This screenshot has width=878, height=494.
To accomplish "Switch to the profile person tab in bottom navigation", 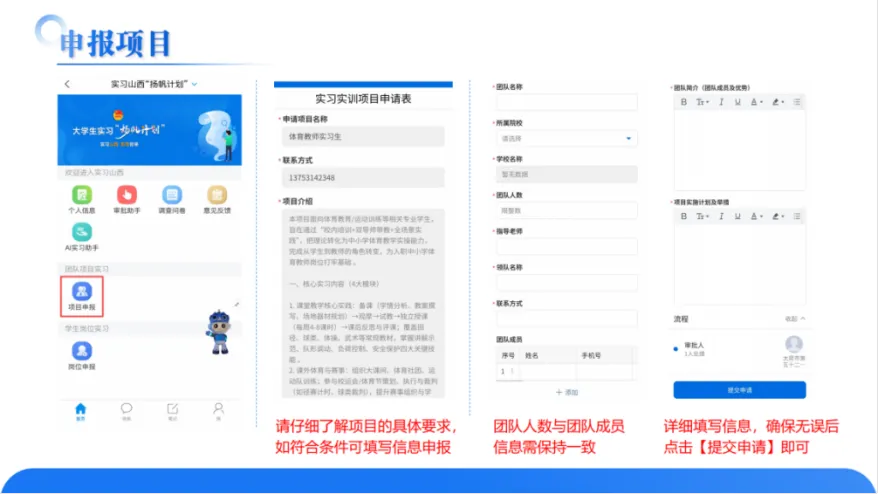I will point(218,412).
